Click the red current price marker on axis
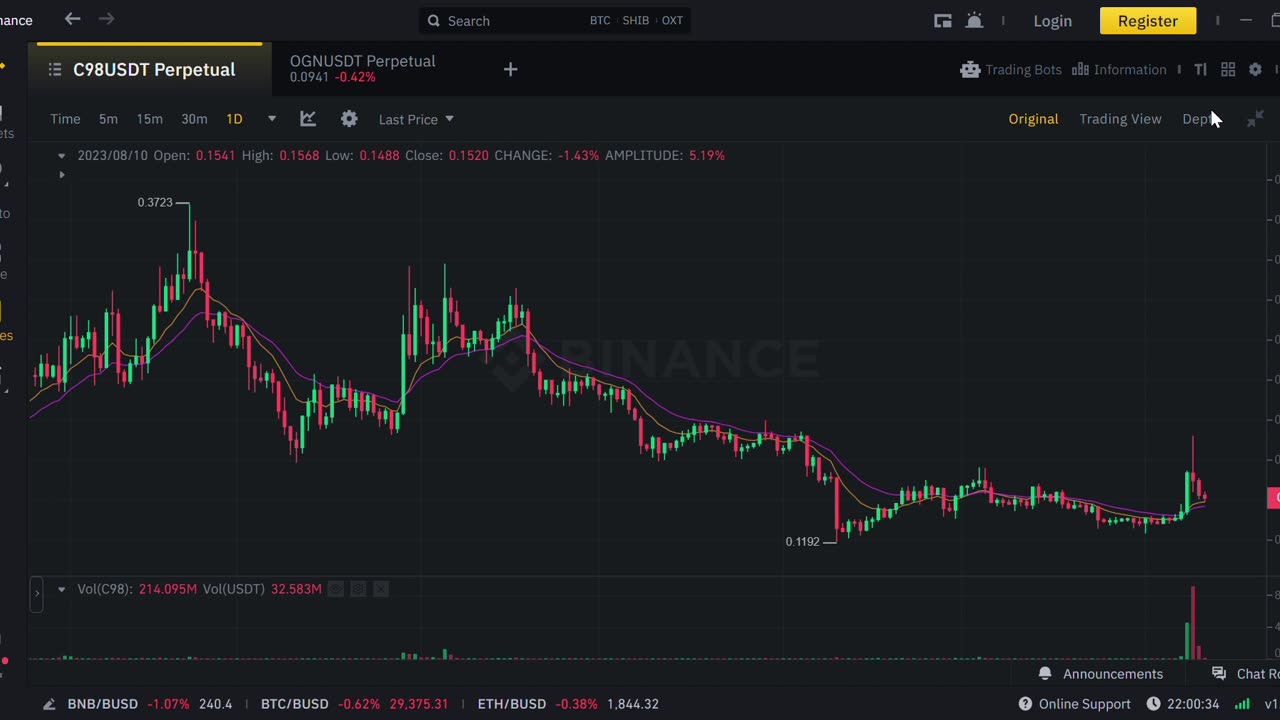Image resolution: width=1280 pixels, height=720 pixels. pyautogui.click(x=1274, y=497)
